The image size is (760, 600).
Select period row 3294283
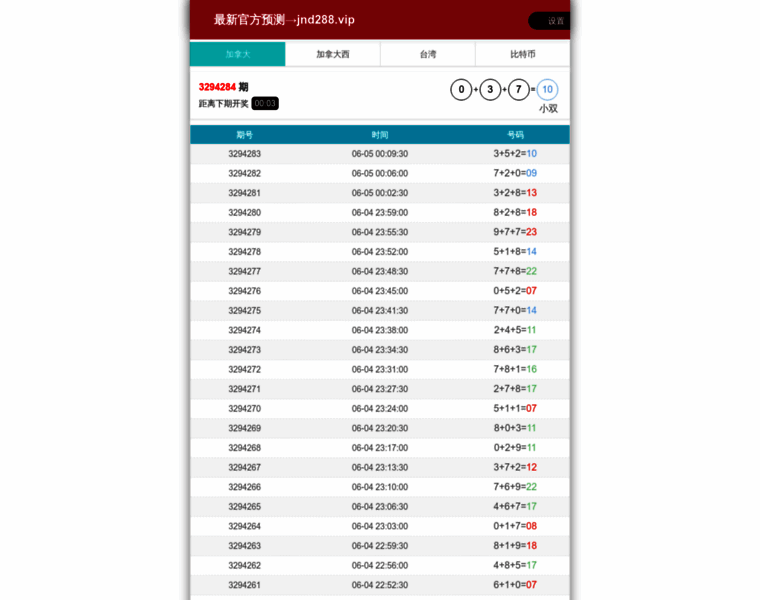pyautogui.click(x=380, y=154)
